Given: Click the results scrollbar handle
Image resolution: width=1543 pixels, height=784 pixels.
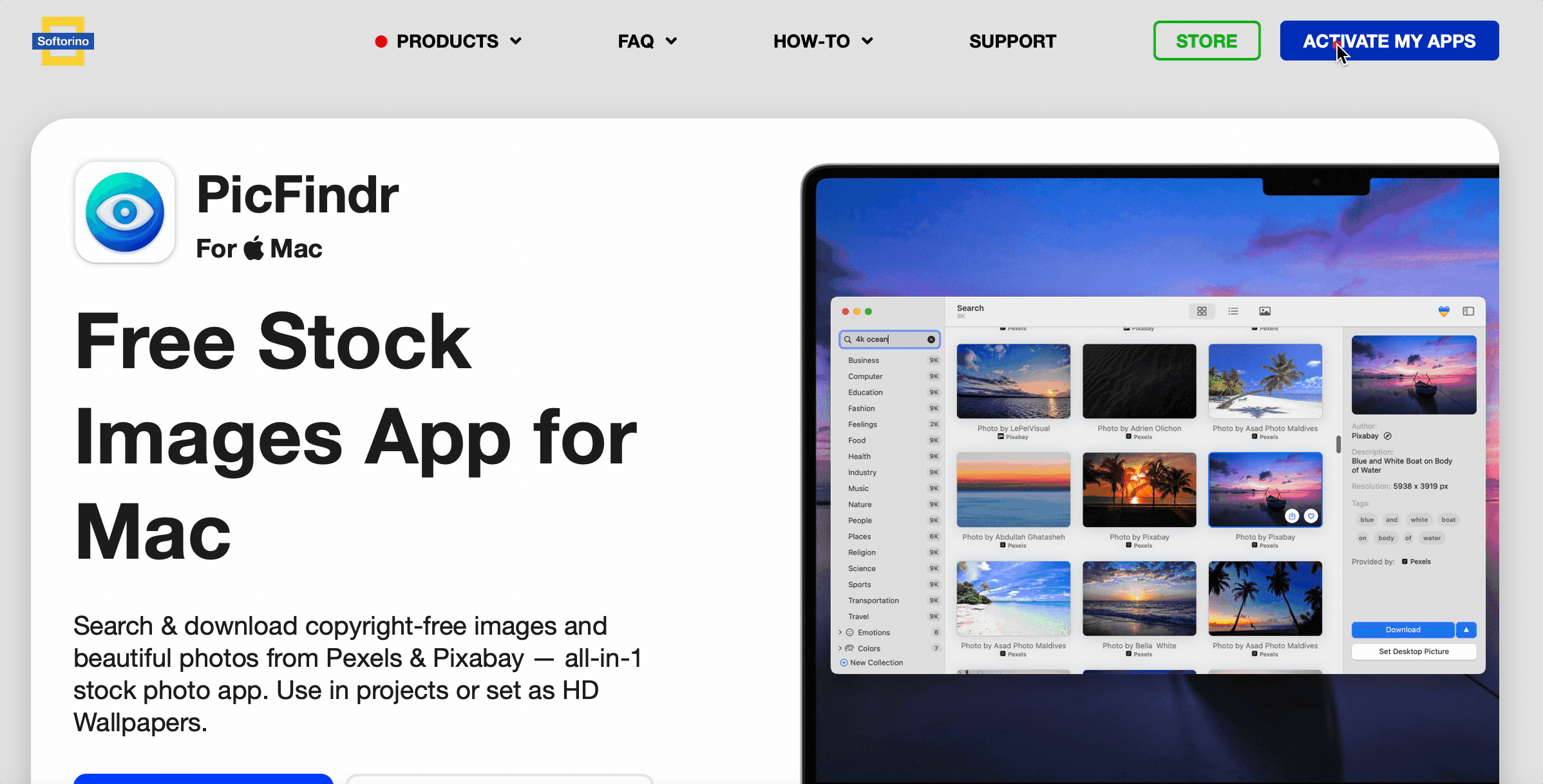Looking at the screenshot, I should (x=1338, y=444).
